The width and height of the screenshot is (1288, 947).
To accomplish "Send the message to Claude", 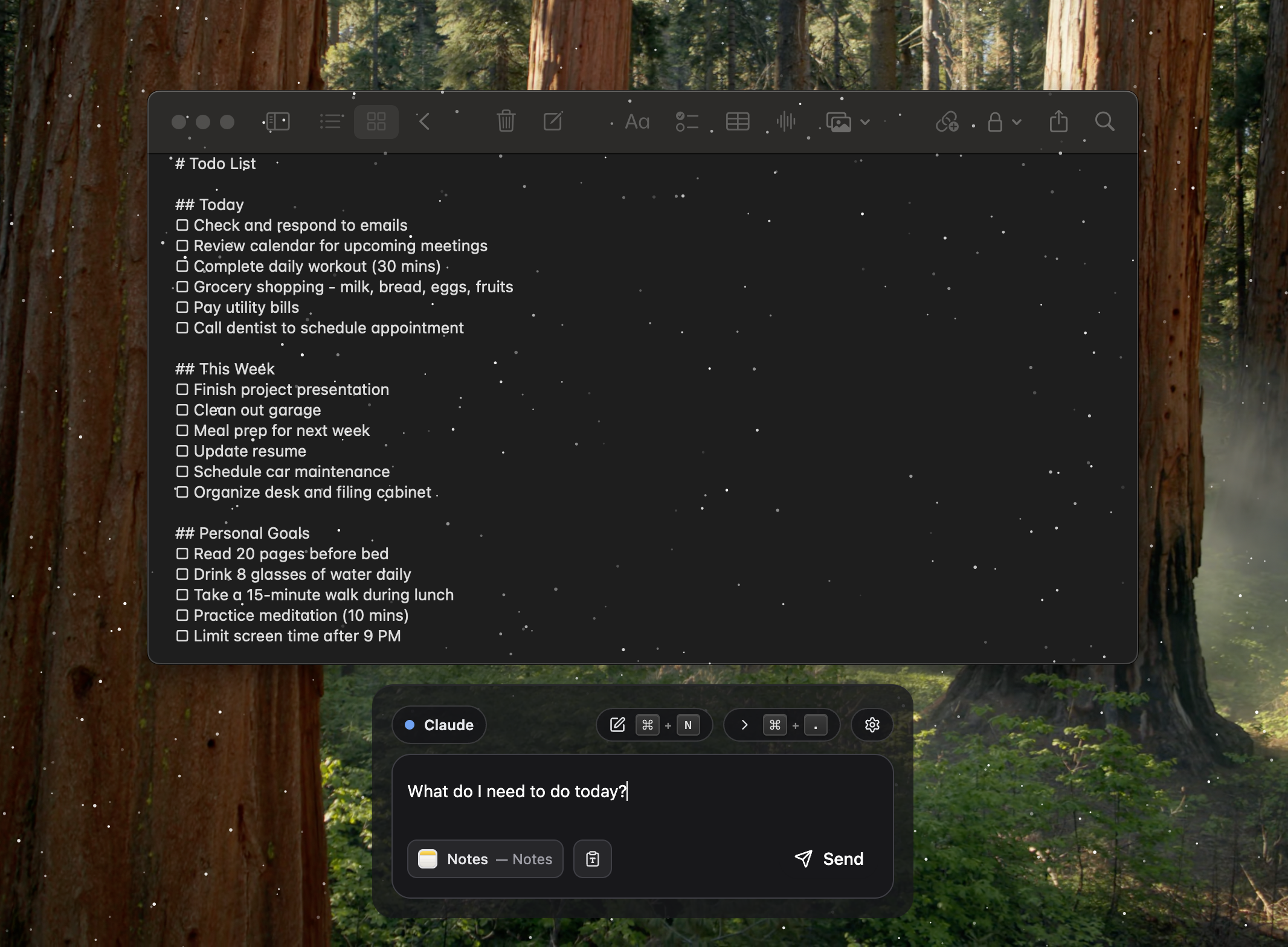I will [829, 859].
